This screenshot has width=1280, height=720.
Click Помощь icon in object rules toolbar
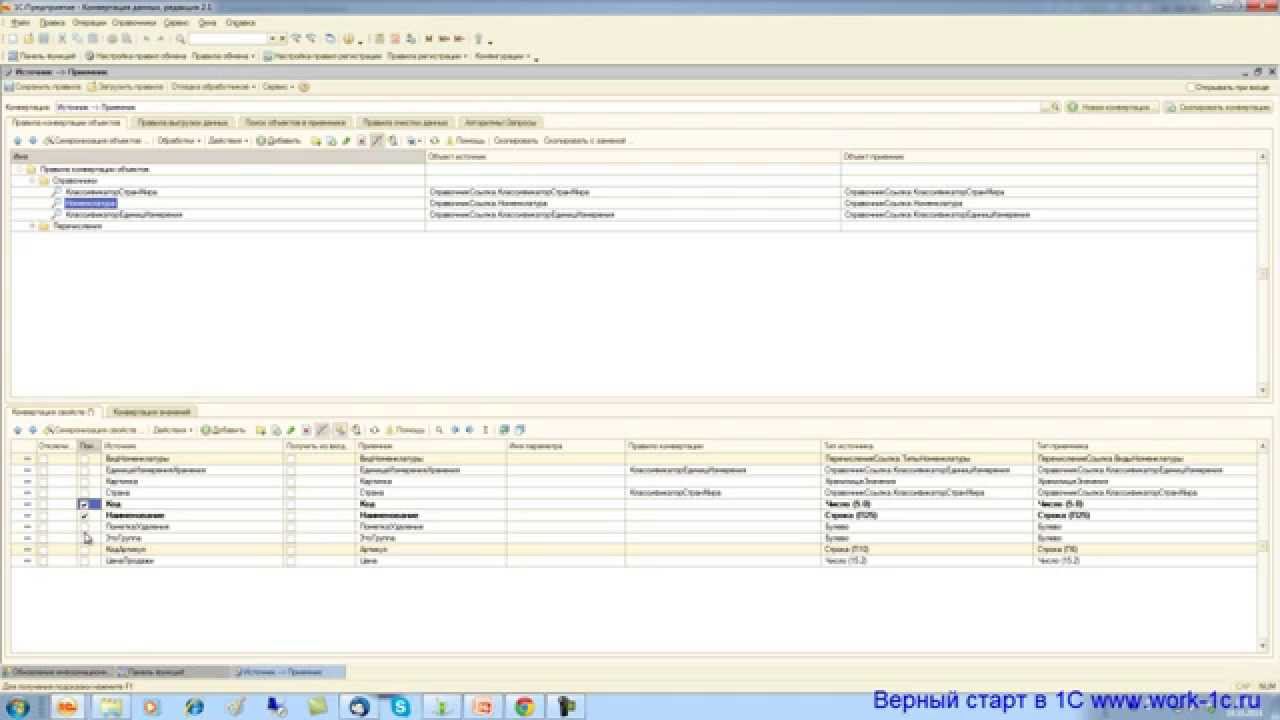point(465,141)
